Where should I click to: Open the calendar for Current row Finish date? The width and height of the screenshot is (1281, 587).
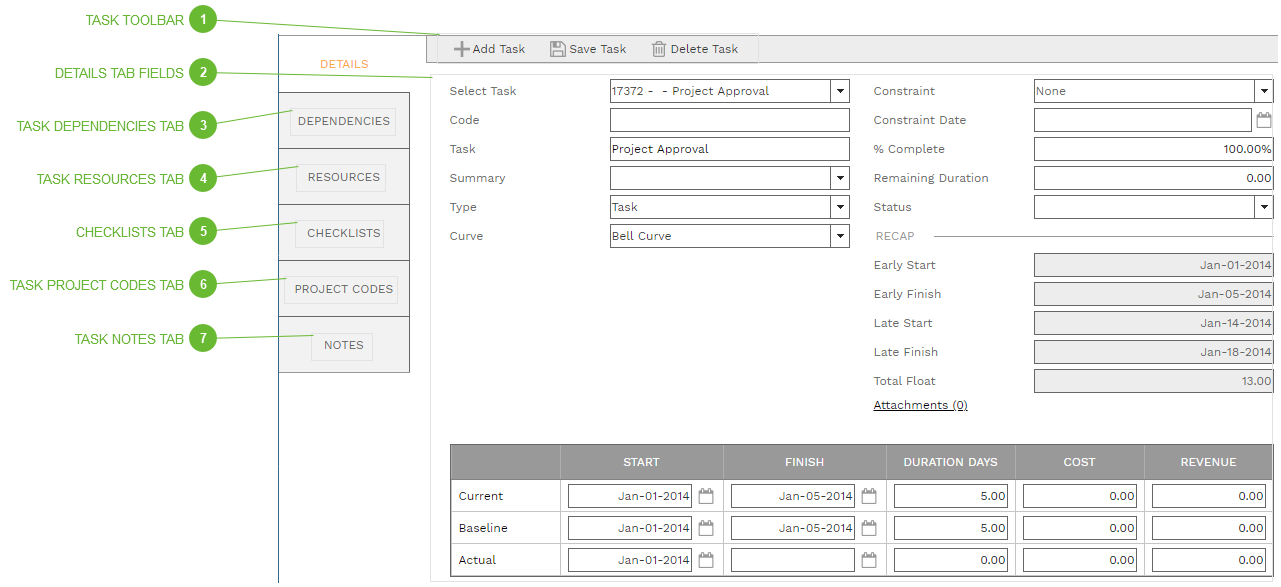[x=868, y=494]
